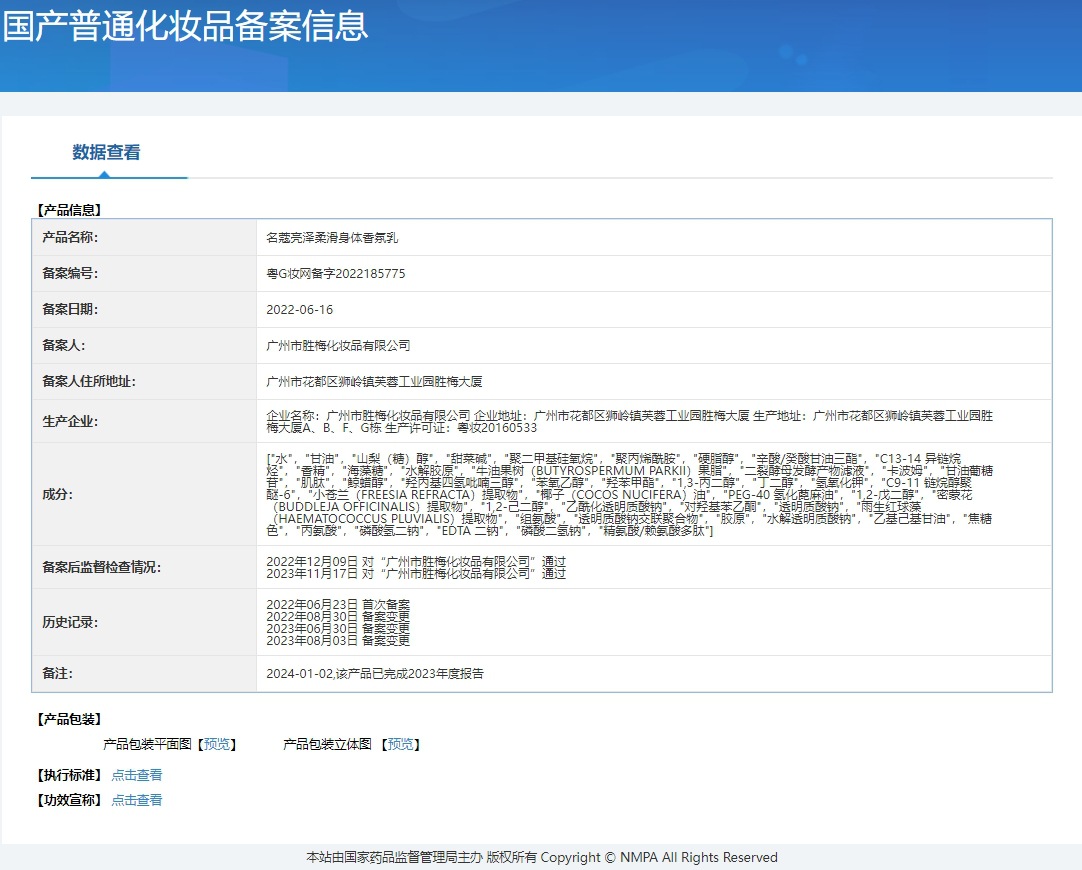The width and height of the screenshot is (1082, 870).
Task: Click the 国产普通化妆品备案信息 page title
Action: pos(185,26)
